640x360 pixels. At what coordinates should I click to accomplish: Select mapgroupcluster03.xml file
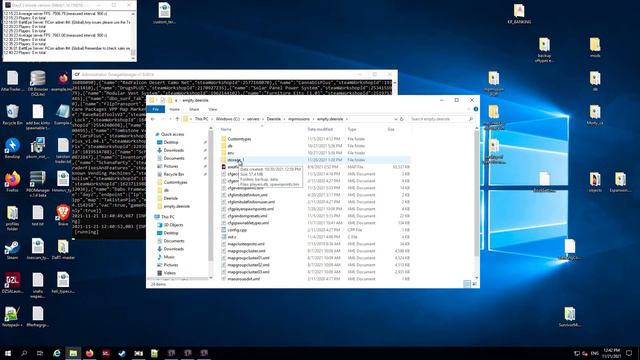(249, 271)
